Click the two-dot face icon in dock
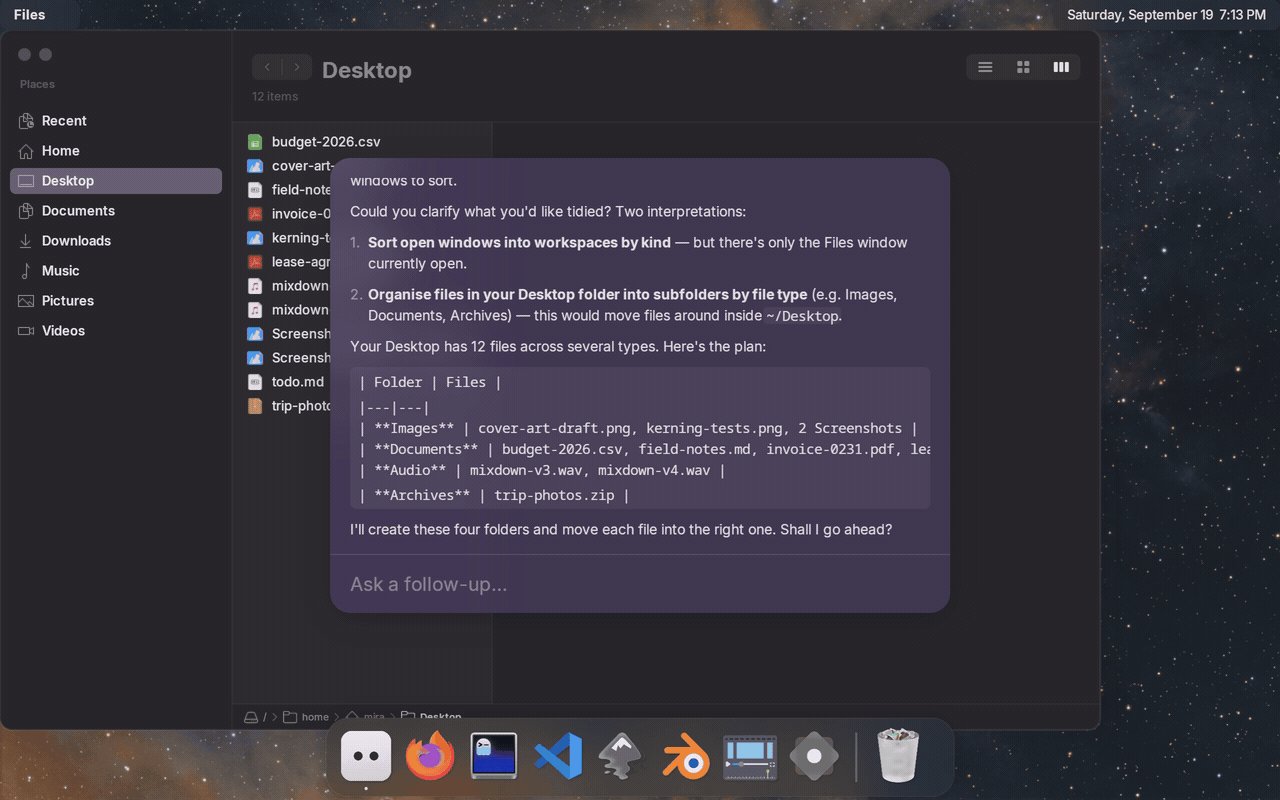Screen dimensions: 1280x800 (x=366, y=756)
